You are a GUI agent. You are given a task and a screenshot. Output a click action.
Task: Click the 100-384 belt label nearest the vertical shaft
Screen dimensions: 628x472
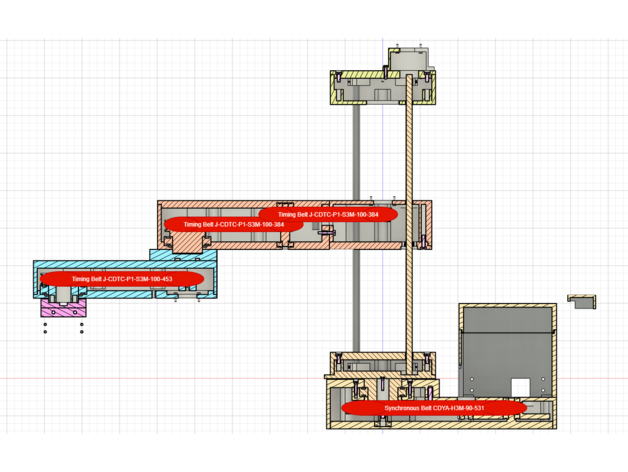point(328,214)
